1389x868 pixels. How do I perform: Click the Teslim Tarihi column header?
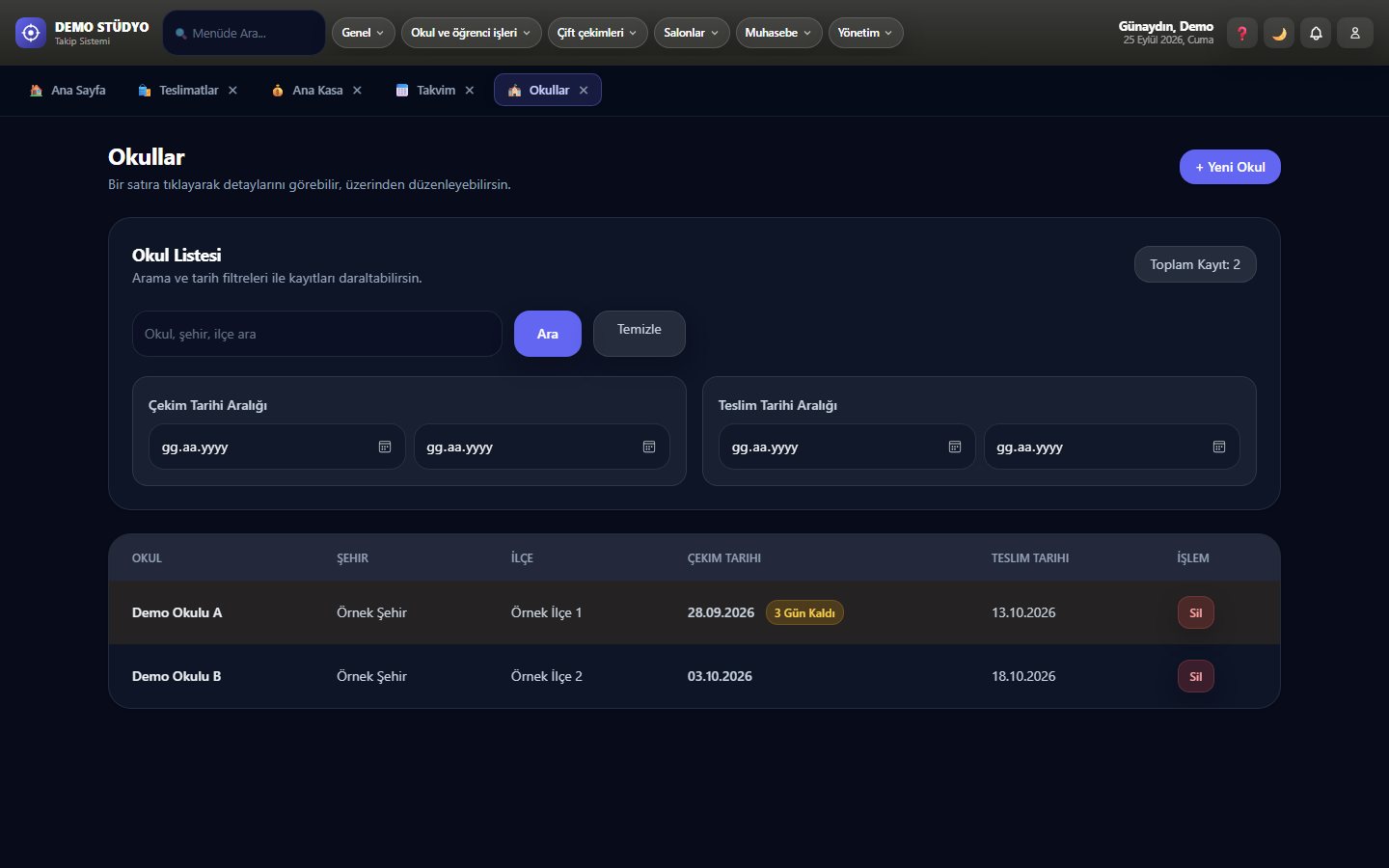(1030, 557)
